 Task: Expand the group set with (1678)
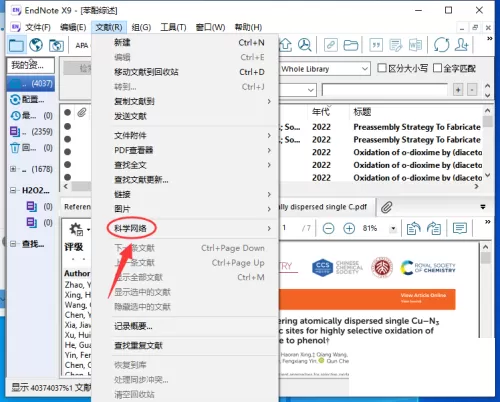click(13, 169)
